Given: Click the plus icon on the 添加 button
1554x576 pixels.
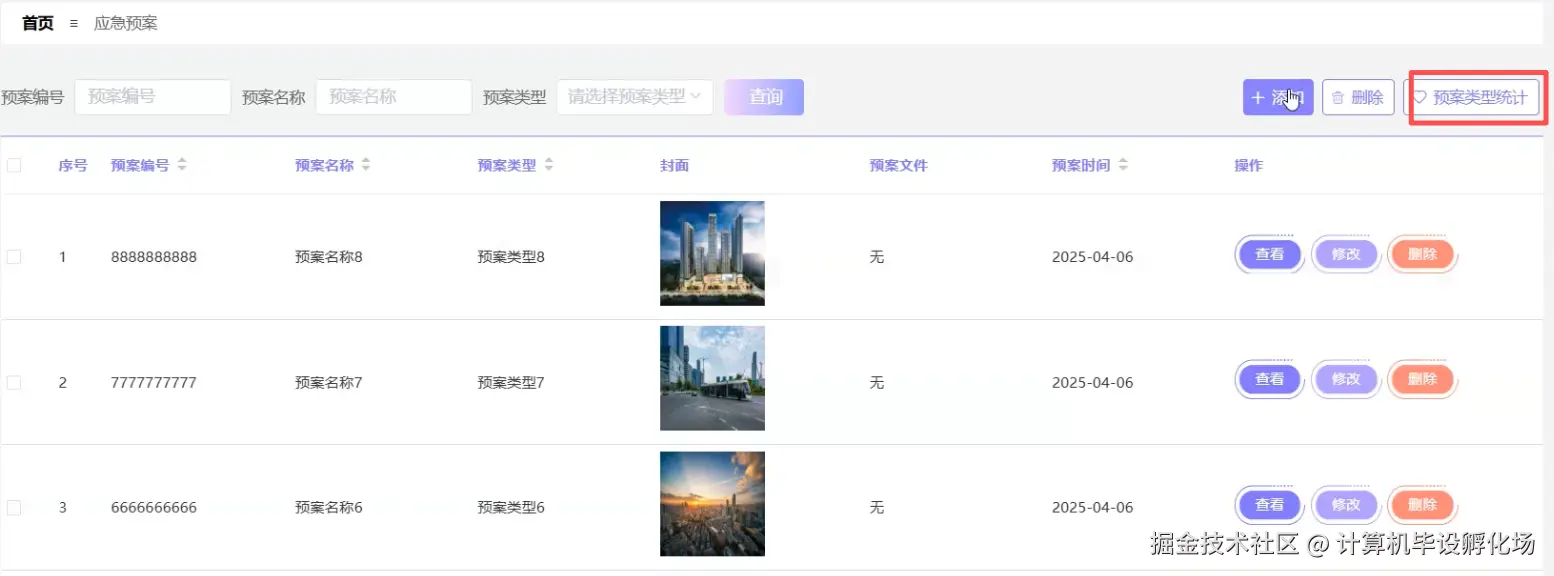Looking at the screenshot, I should 1261,97.
